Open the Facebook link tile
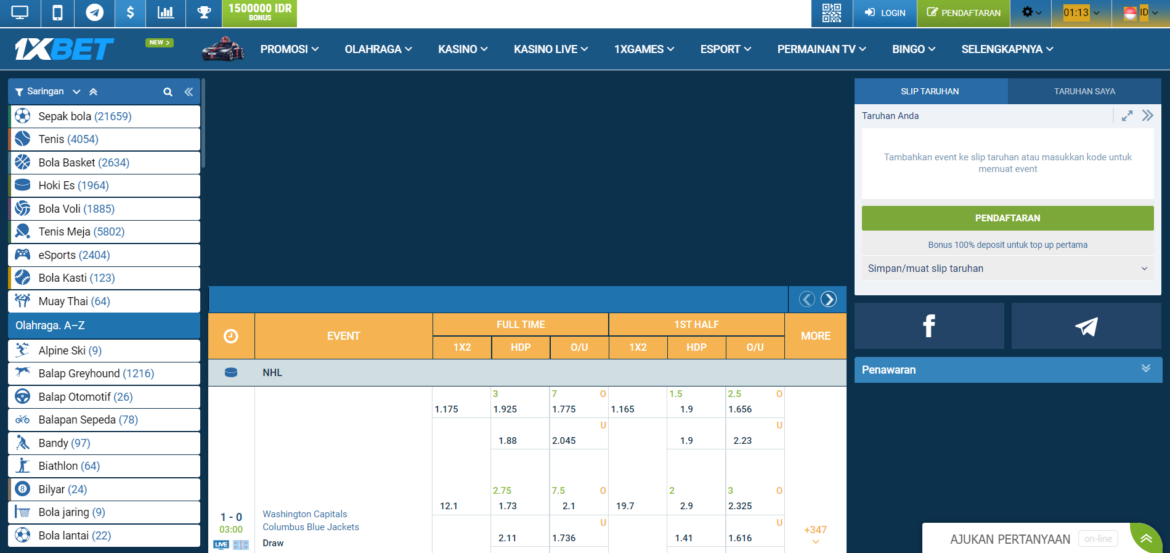 click(929, 326)
